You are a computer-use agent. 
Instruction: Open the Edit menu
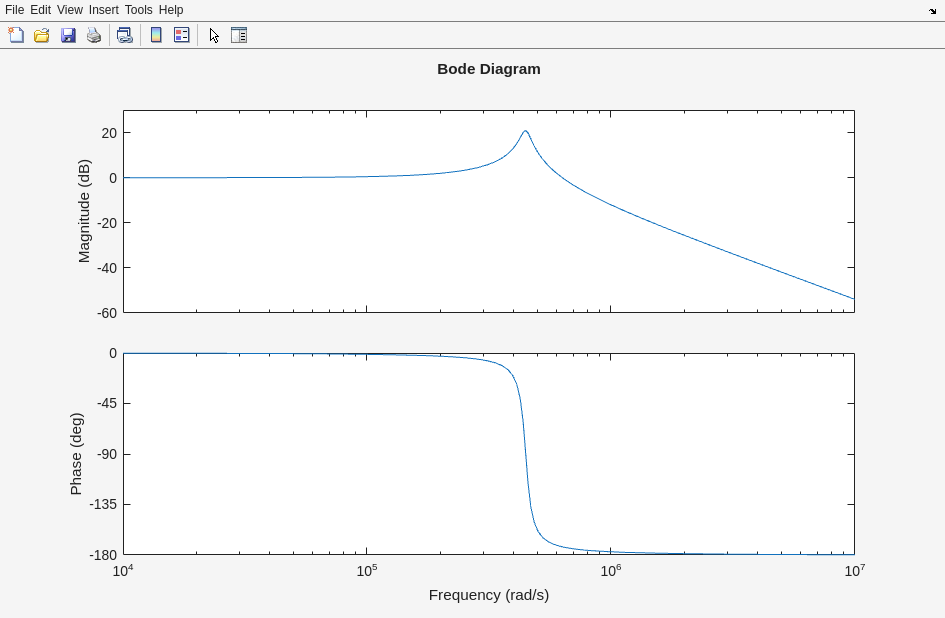tap(40, 10)
